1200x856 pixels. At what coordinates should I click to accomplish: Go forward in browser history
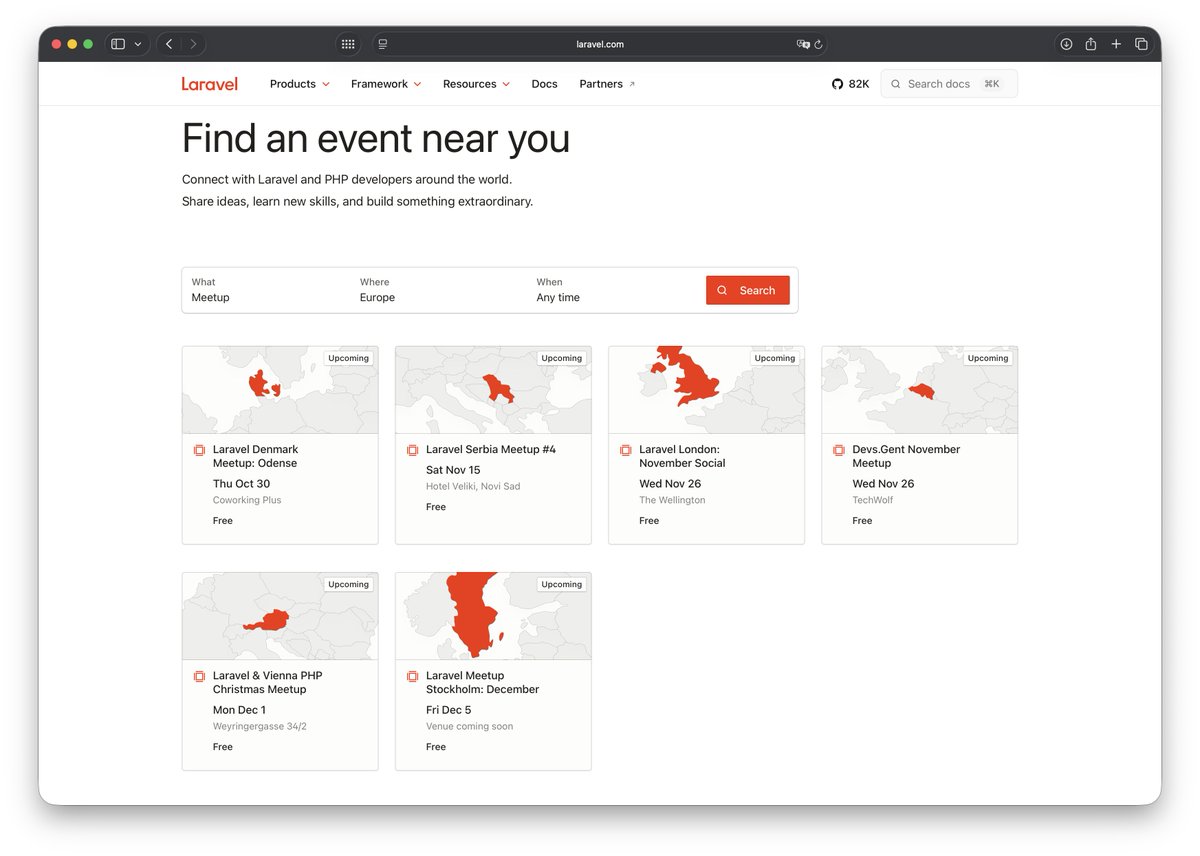click(193, 44)
